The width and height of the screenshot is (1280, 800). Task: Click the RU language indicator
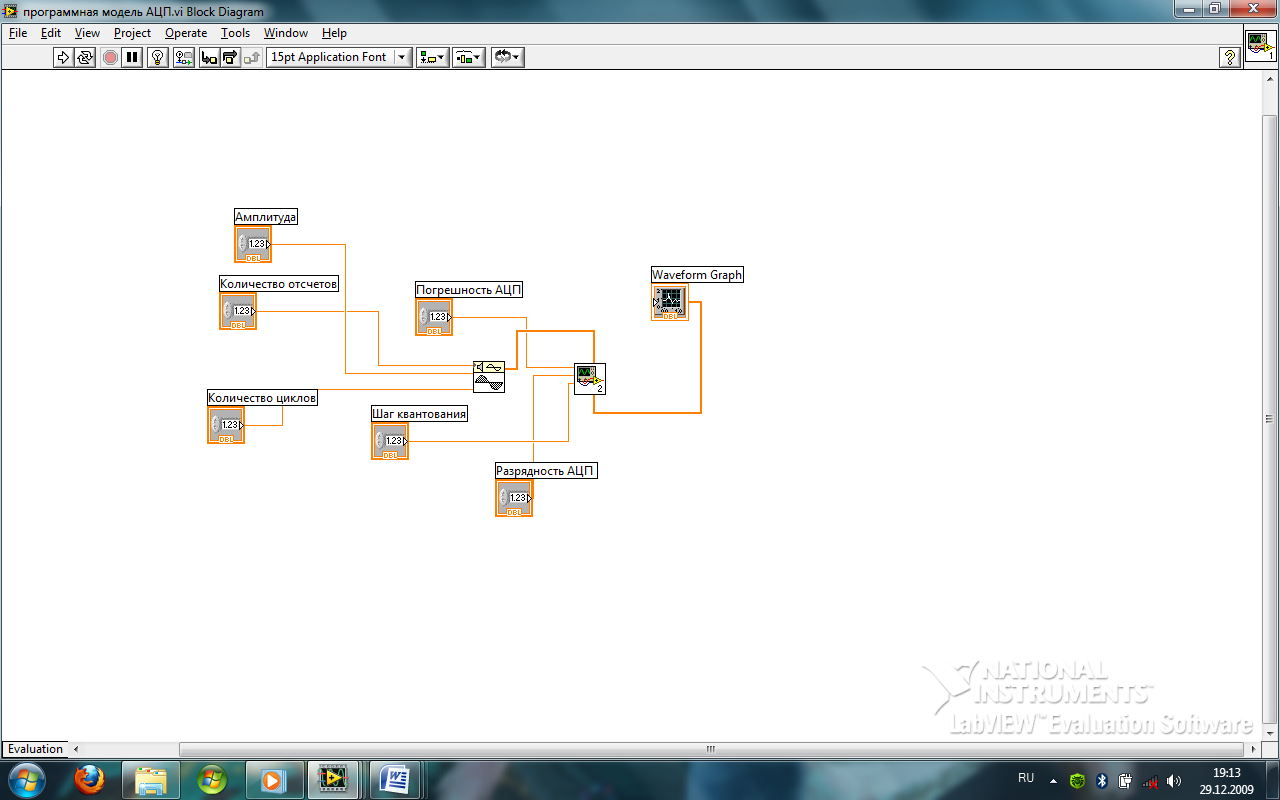click(x=1026, y=778)
